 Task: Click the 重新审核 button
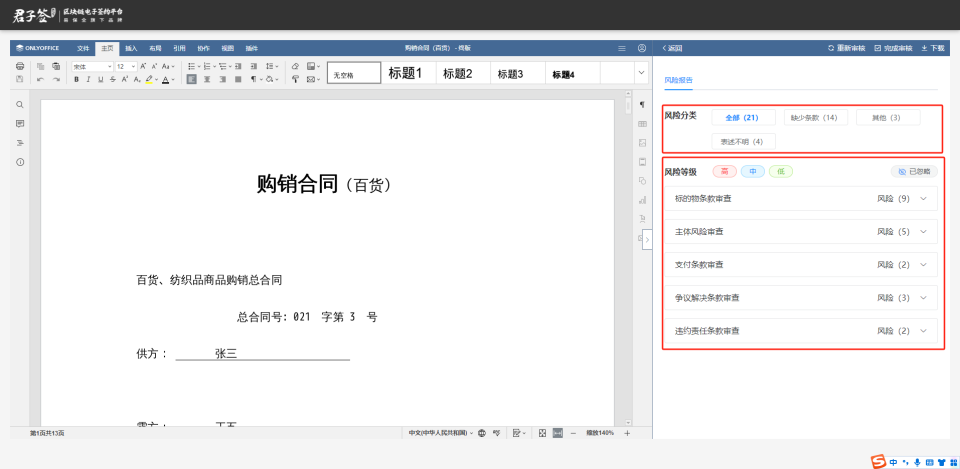pos(846,48)
